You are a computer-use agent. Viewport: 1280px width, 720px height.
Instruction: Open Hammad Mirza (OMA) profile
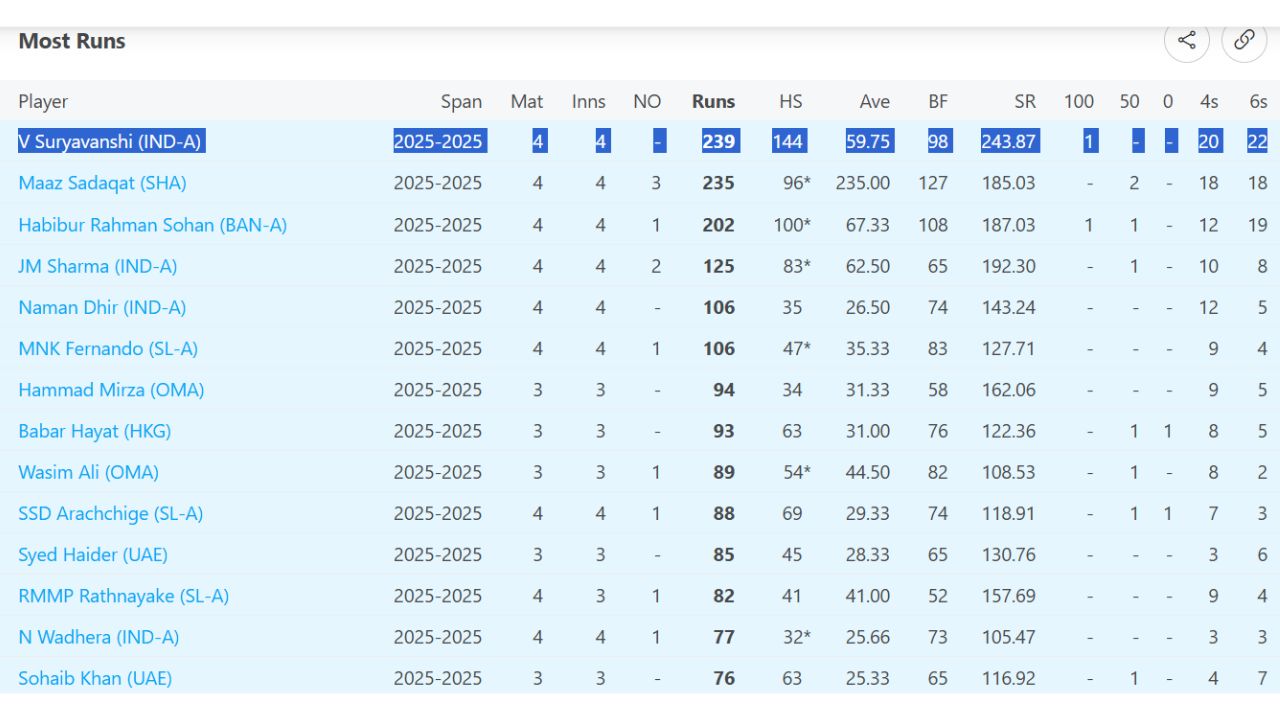point(111,390)
